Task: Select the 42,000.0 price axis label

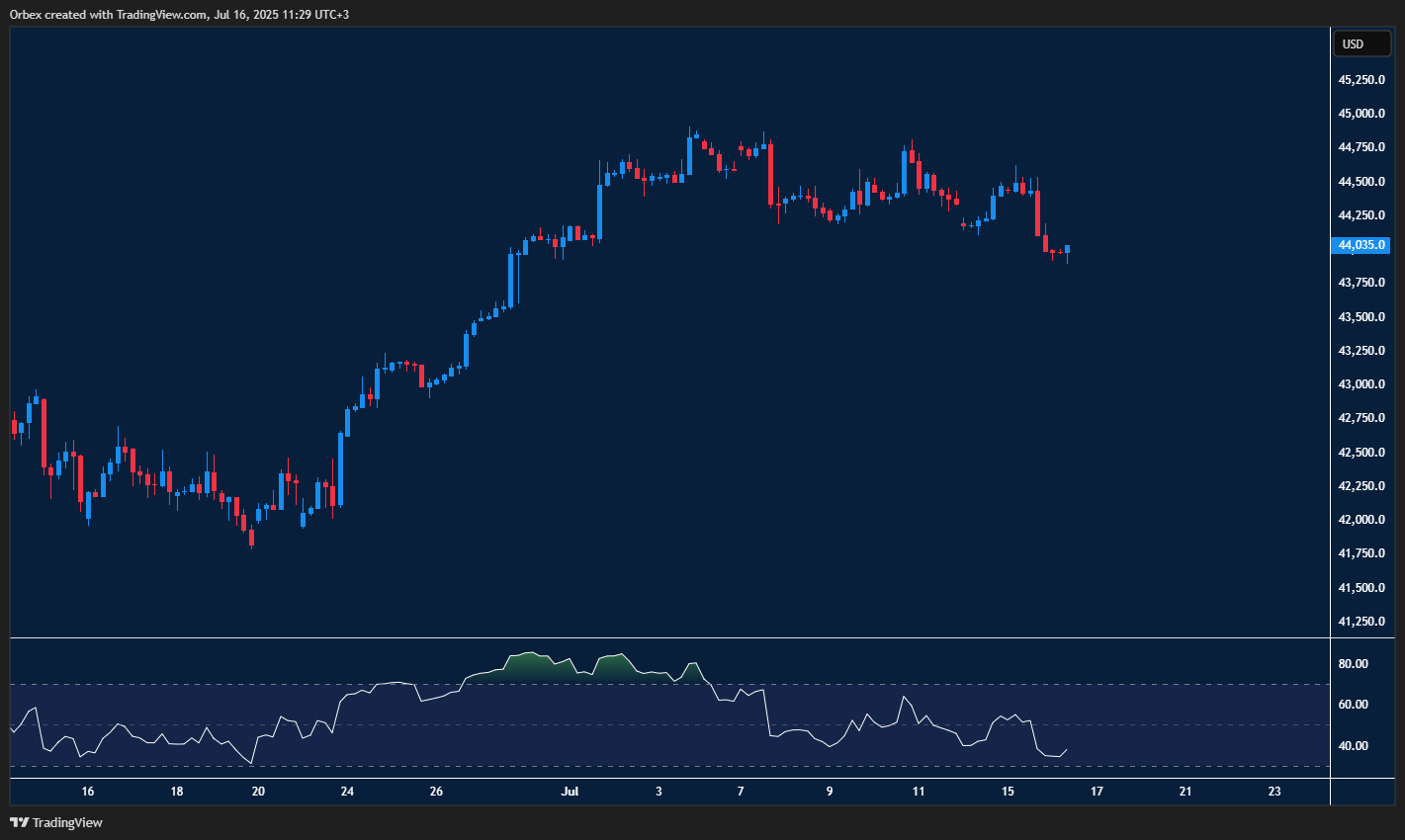Action: [1361, 520]
